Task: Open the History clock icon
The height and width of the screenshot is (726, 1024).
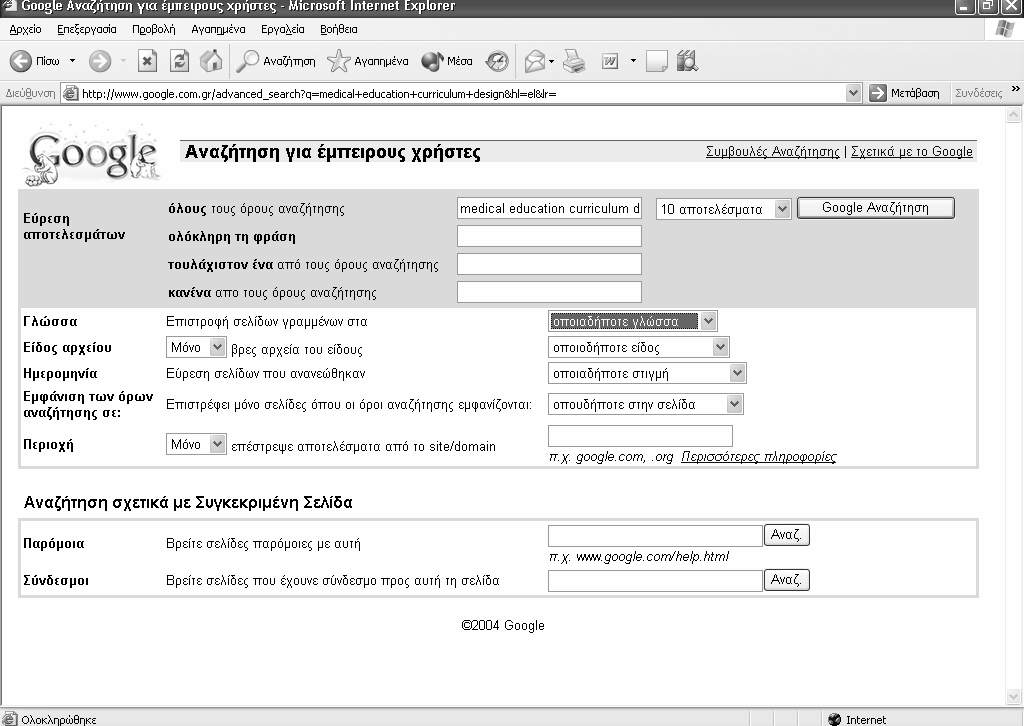Action: tap(497, 61)
